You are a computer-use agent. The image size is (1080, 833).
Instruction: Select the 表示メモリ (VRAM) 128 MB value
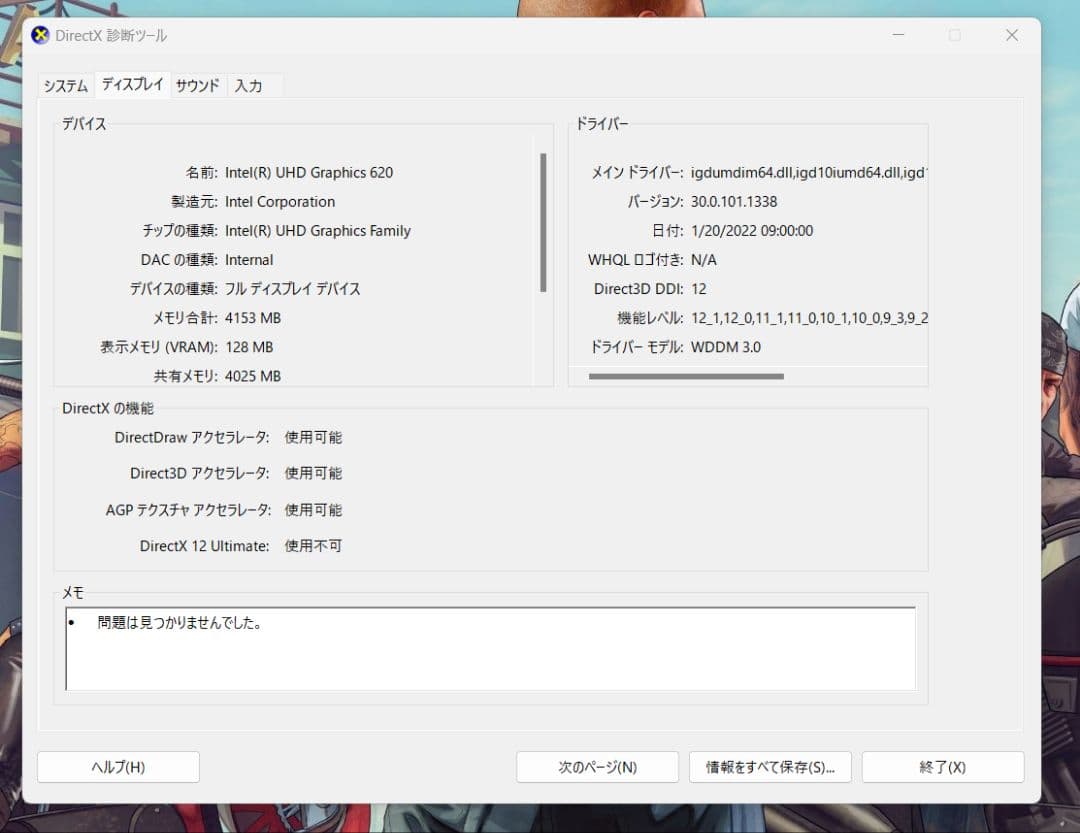[x=248, y=347]
